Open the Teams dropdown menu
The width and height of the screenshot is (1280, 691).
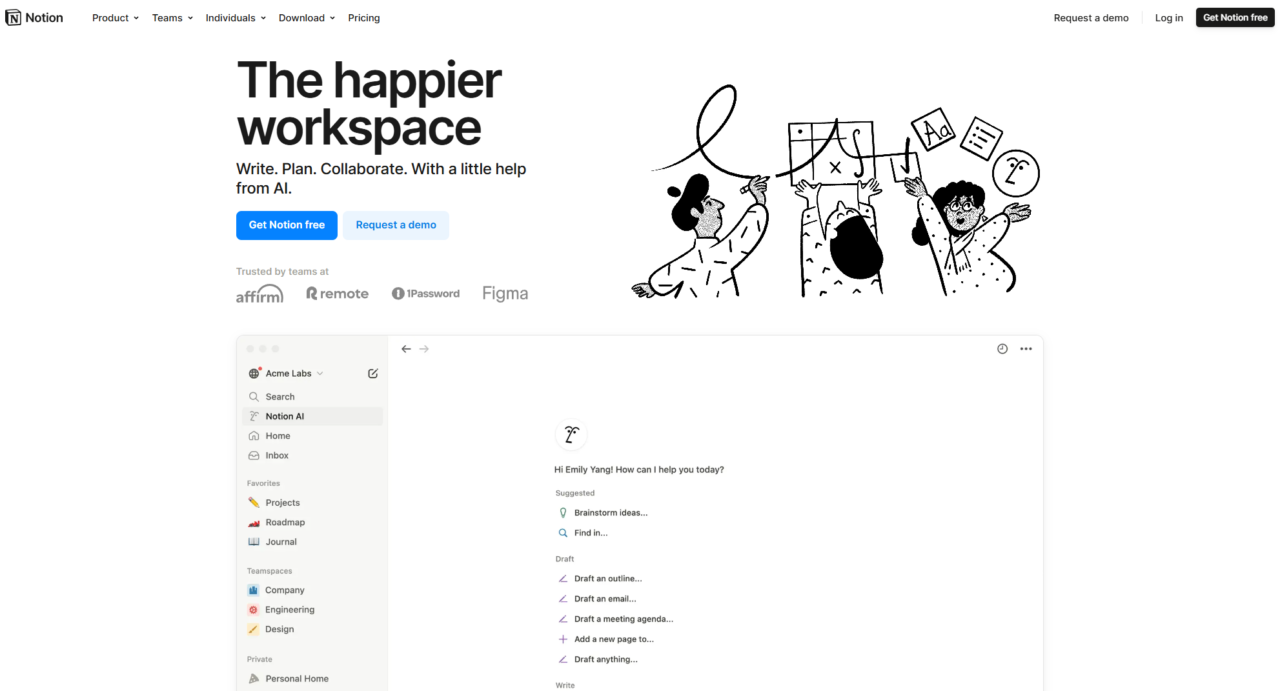173,18
